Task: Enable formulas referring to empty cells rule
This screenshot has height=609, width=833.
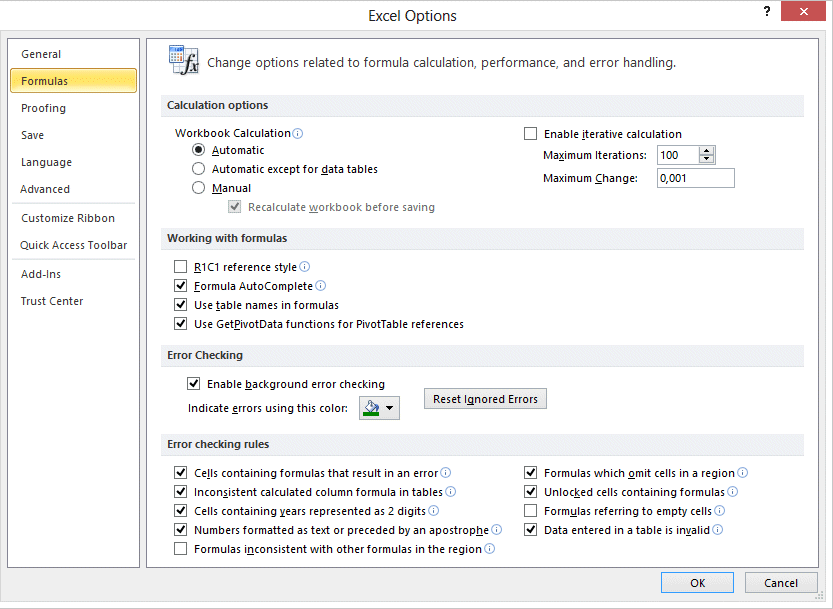Action: point(530,511)
